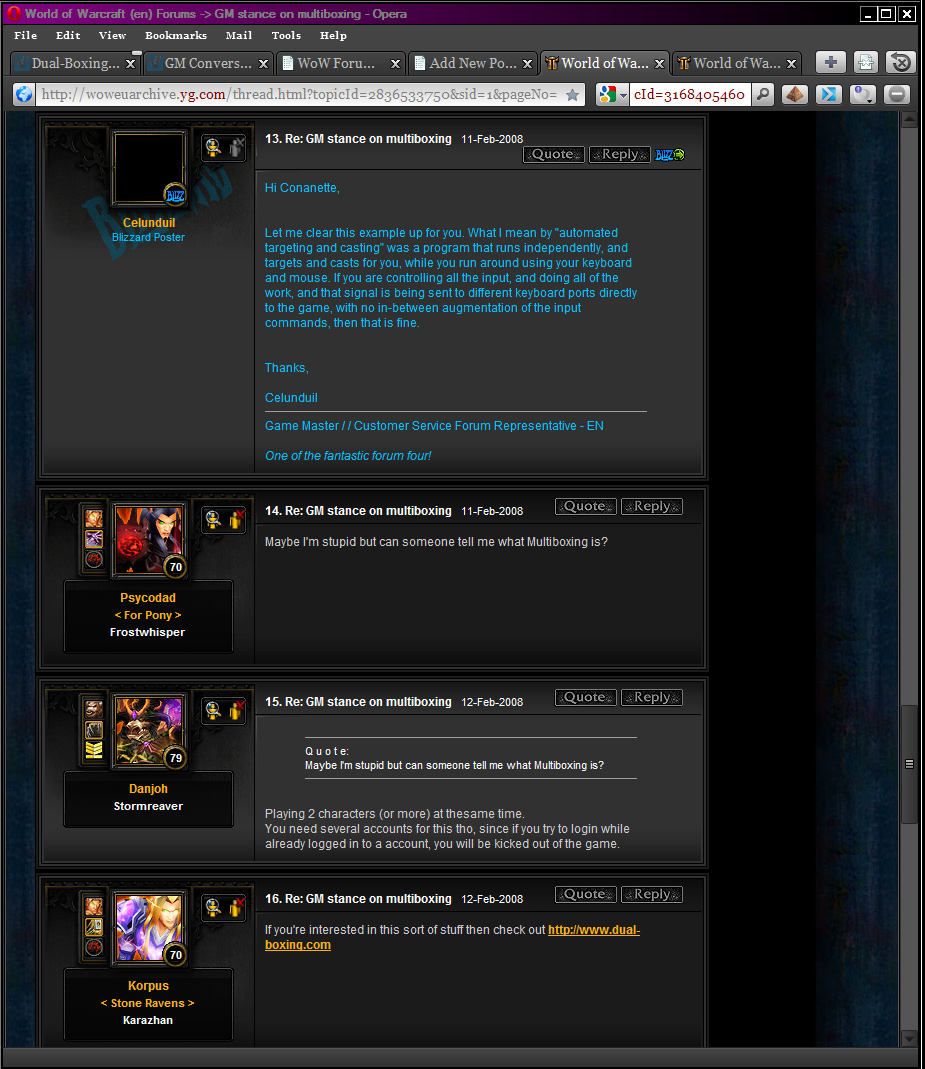Search posts by Celunduil via magnifier icon
Image resolution: width=925 pixels, height=1069 pixels.
[213, 147]
